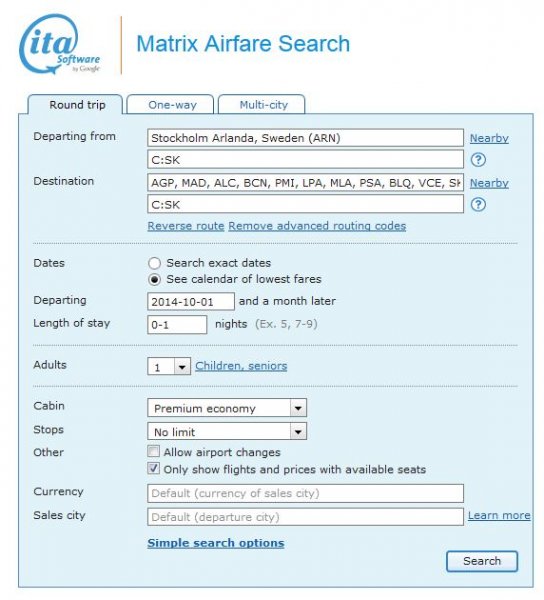Switch to the One-way tab
Screen dimensions: 544x600
[x=170, y=104]
